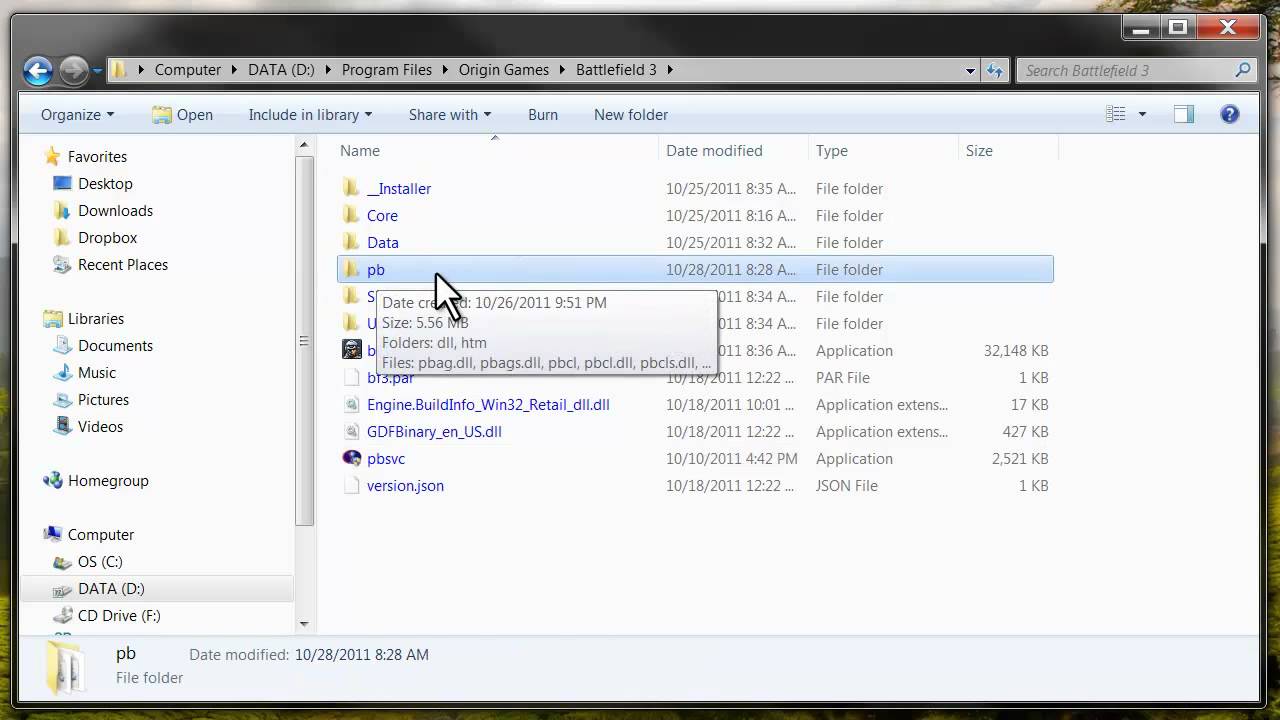Open Include in library menu
This screenshot has height=720, width=1280.
(310, 115)
